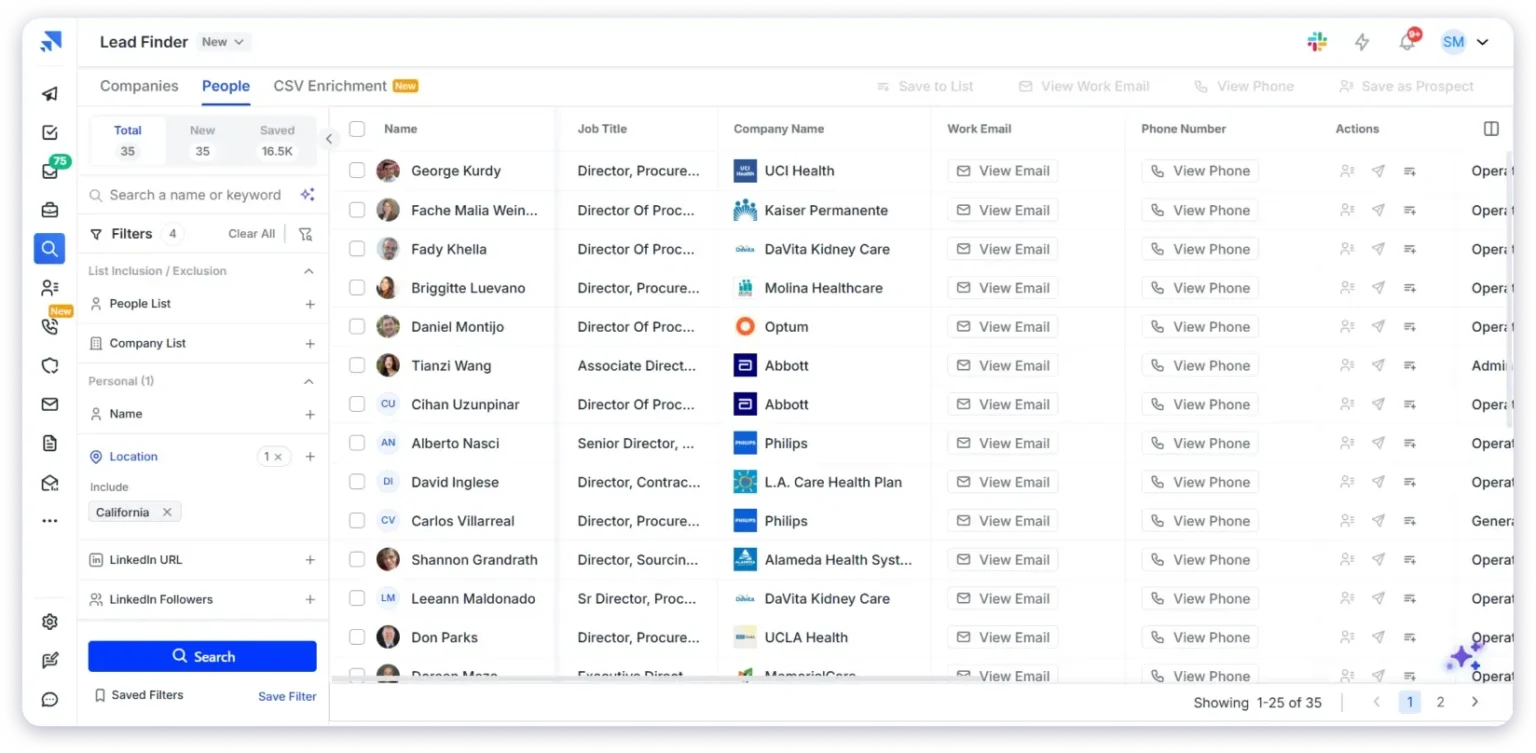Select the magnifier Lead Finder sidebar icon
Image resolution: width=1536 pixels, height=753 pixels.
50,248
